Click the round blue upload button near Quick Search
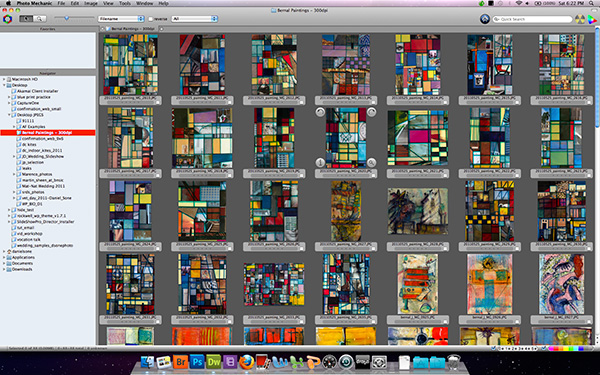 [x=485, y=19]
